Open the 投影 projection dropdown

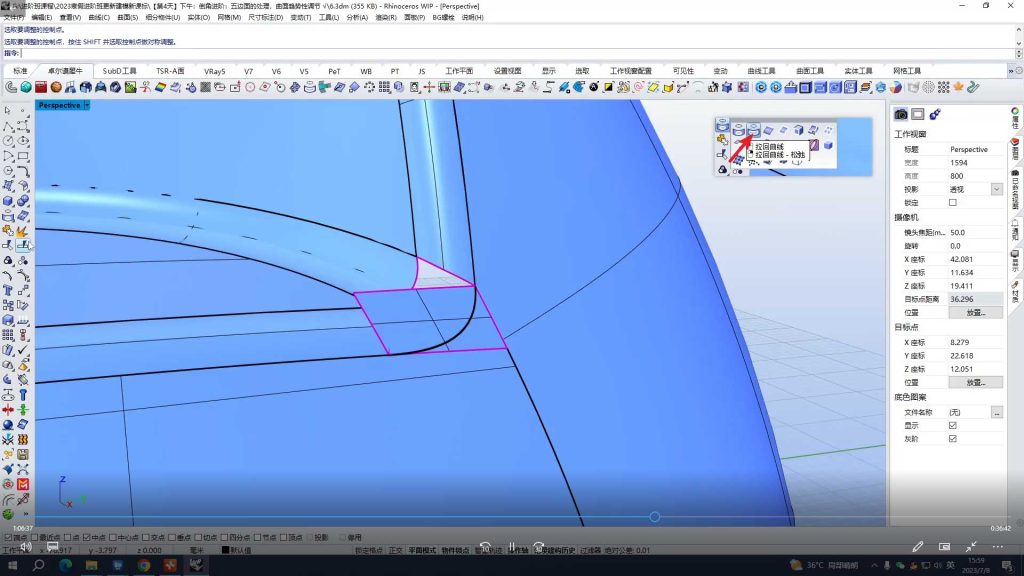[996, 189]
